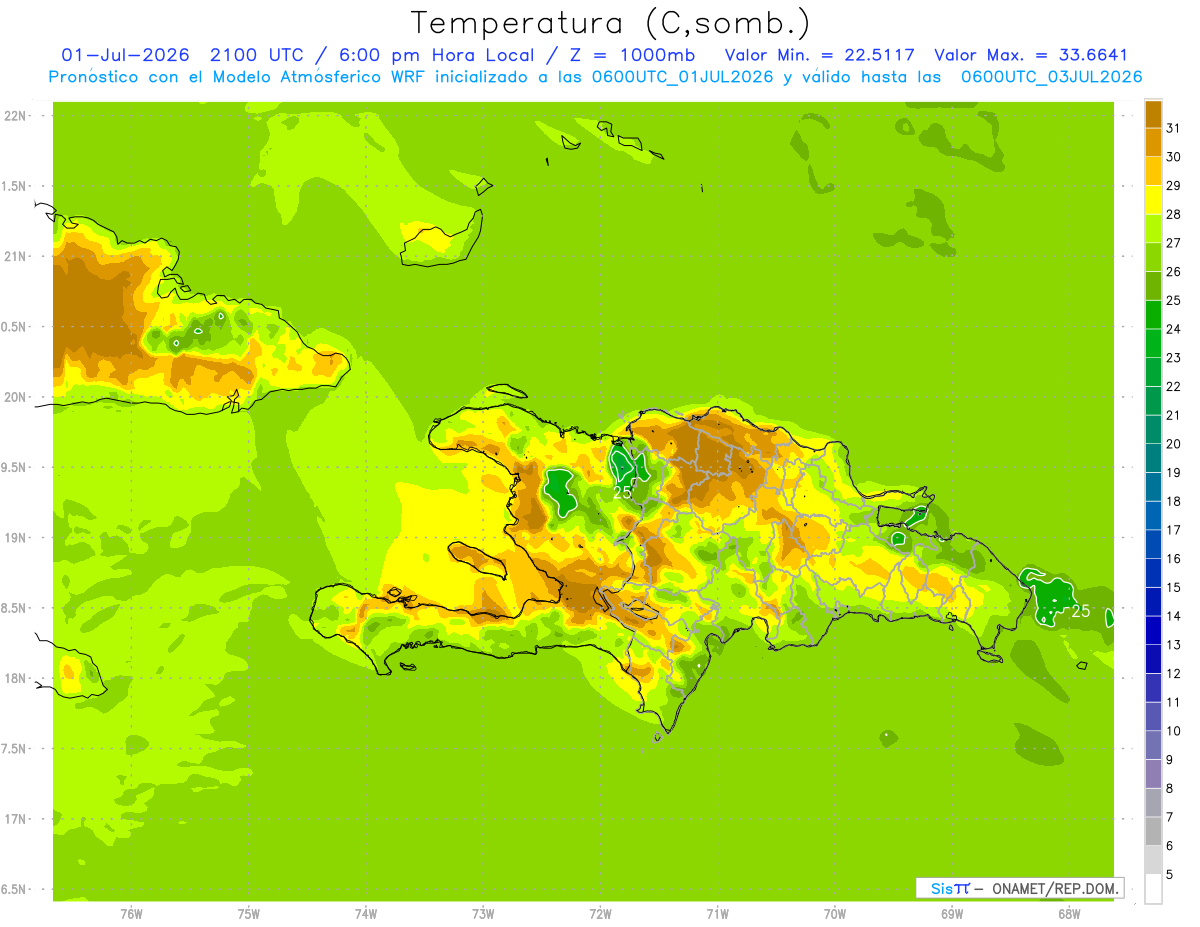The height and width of the screenshot is (927, 1200).
Task: Click the 'Temperatura (C,somb.)' map title
Action: [x=611, y=23]
